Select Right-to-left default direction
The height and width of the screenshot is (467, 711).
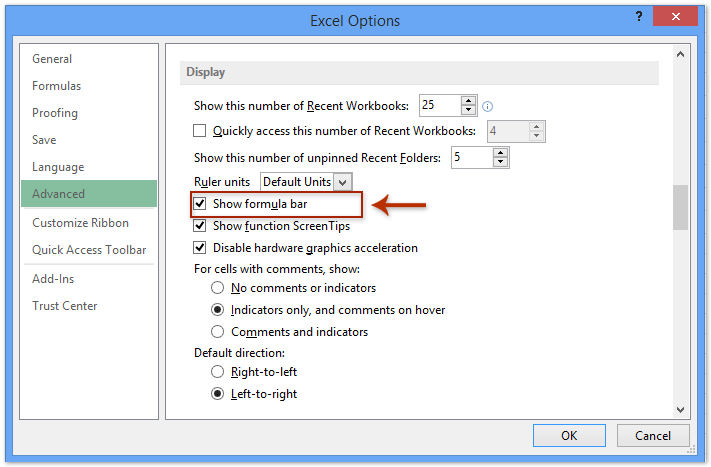pyautogui.click(x=217, y=372)
